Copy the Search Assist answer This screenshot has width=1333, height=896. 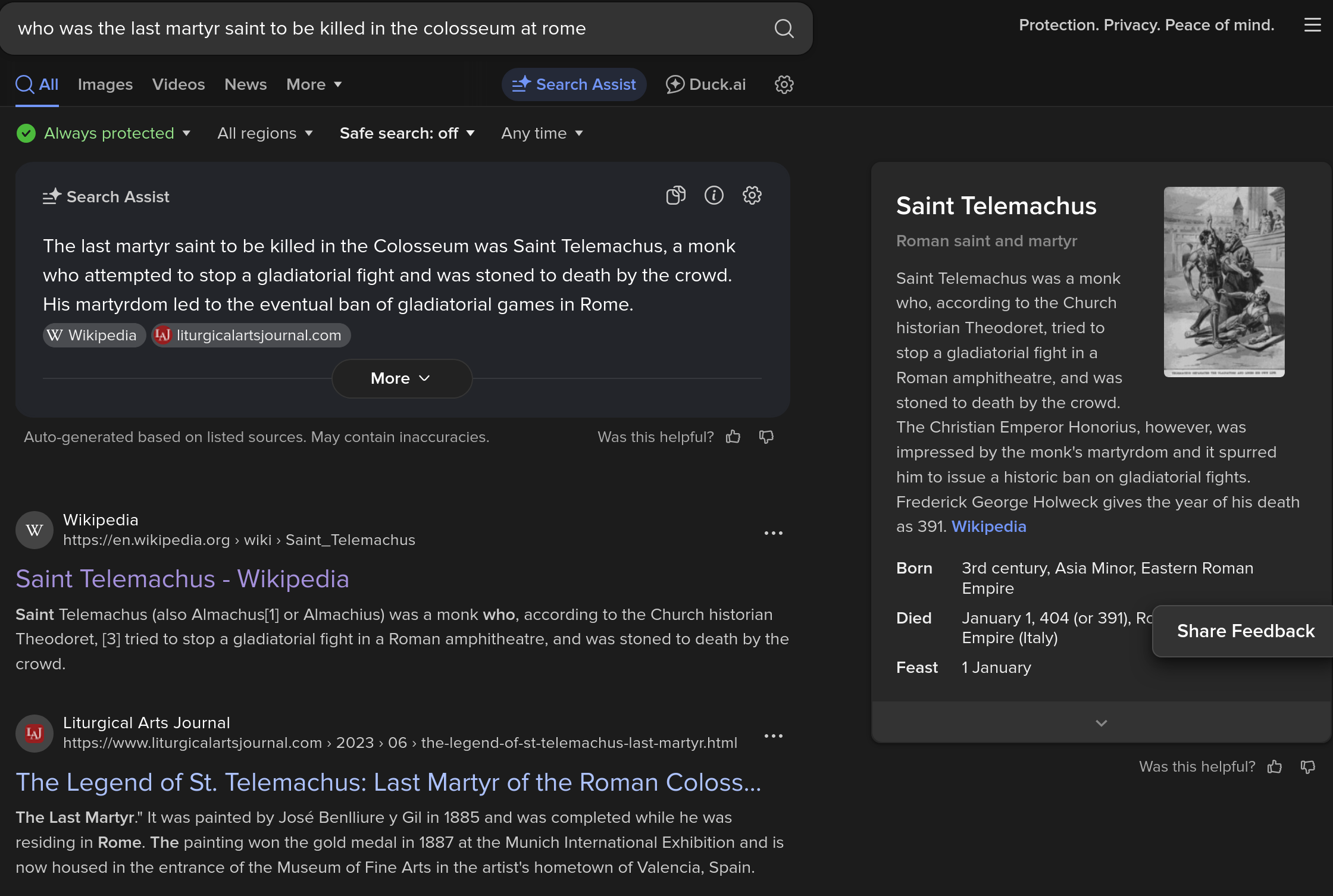click(x=675, y=195)
